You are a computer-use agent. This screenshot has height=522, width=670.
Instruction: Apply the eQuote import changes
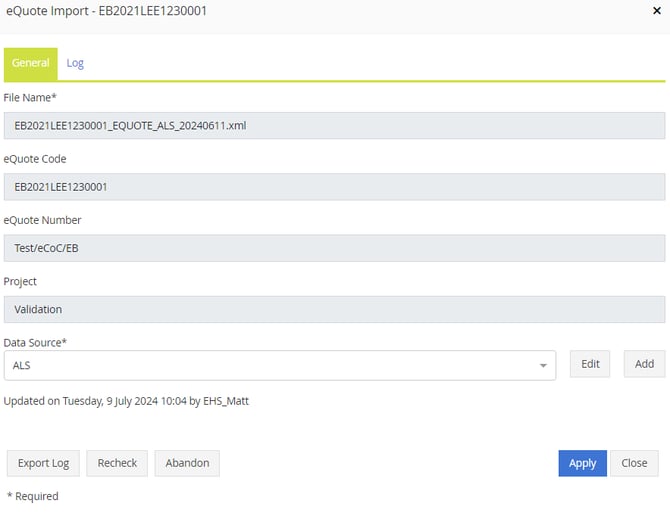tap(582, 463)
